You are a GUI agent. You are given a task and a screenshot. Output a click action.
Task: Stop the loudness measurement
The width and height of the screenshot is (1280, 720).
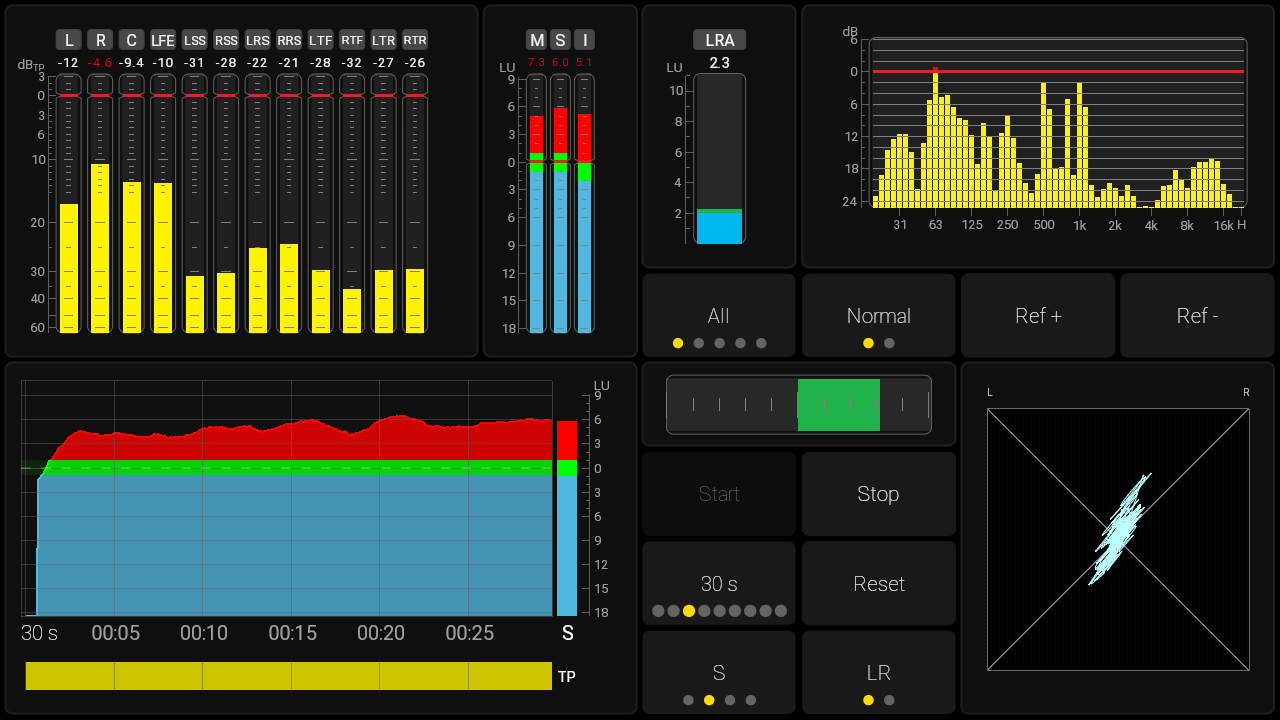click(x=878, y=494)
